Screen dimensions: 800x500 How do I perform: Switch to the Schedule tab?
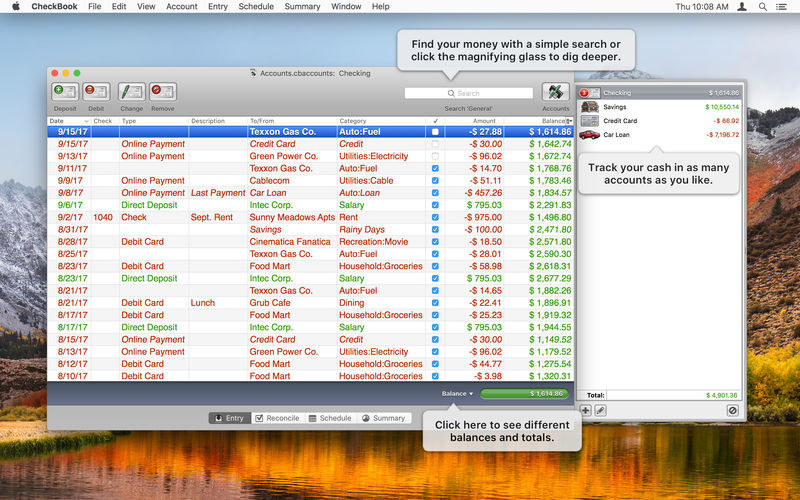coord(330,418)
